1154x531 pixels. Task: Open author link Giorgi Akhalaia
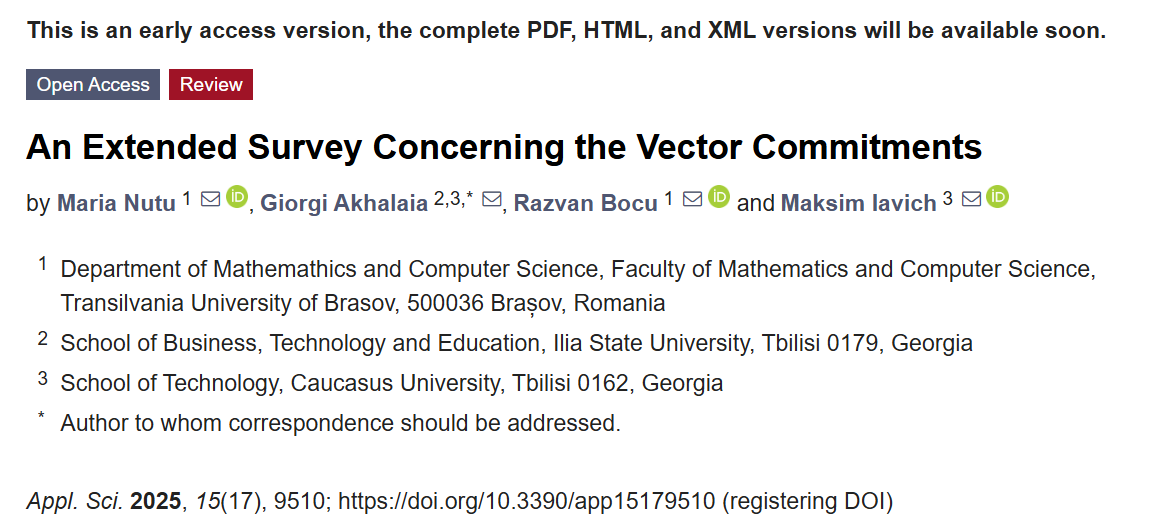pos(344,203)
